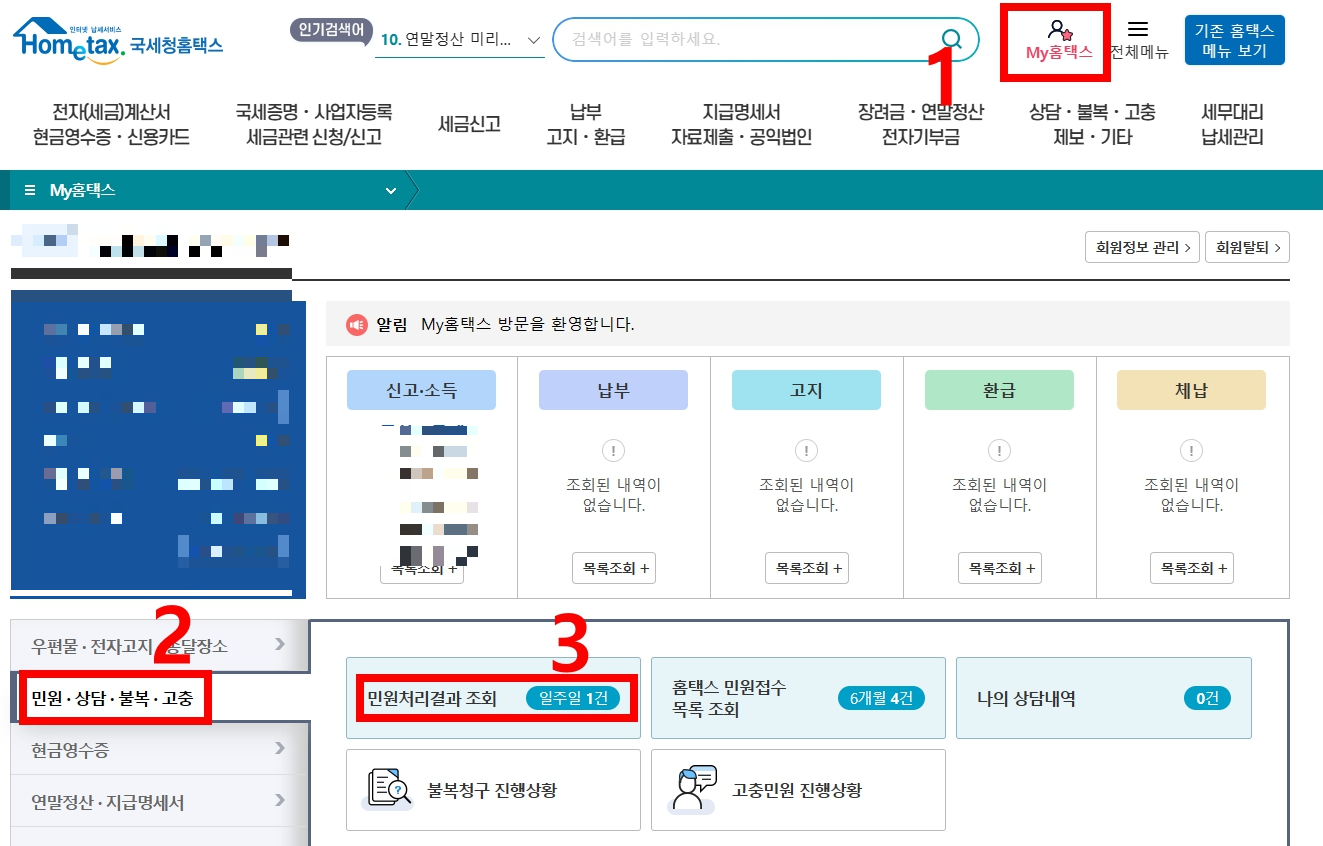Select the 고지 category header

tap(806, 390)
